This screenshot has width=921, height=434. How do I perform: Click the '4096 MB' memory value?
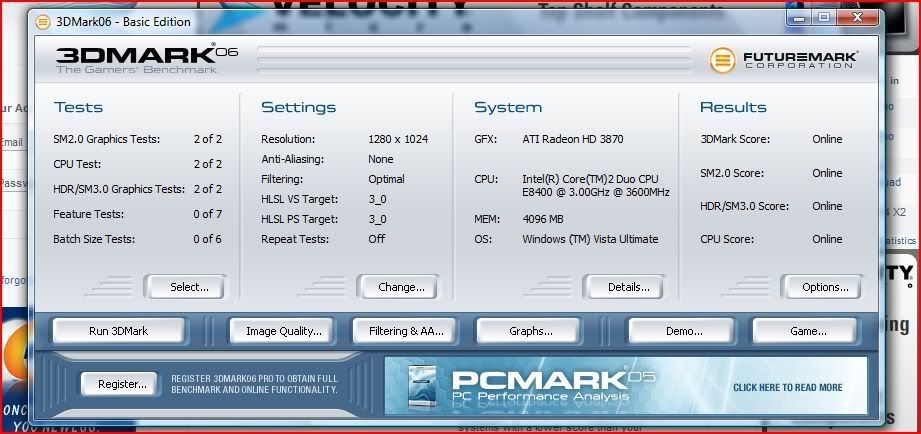click(543, 219)
